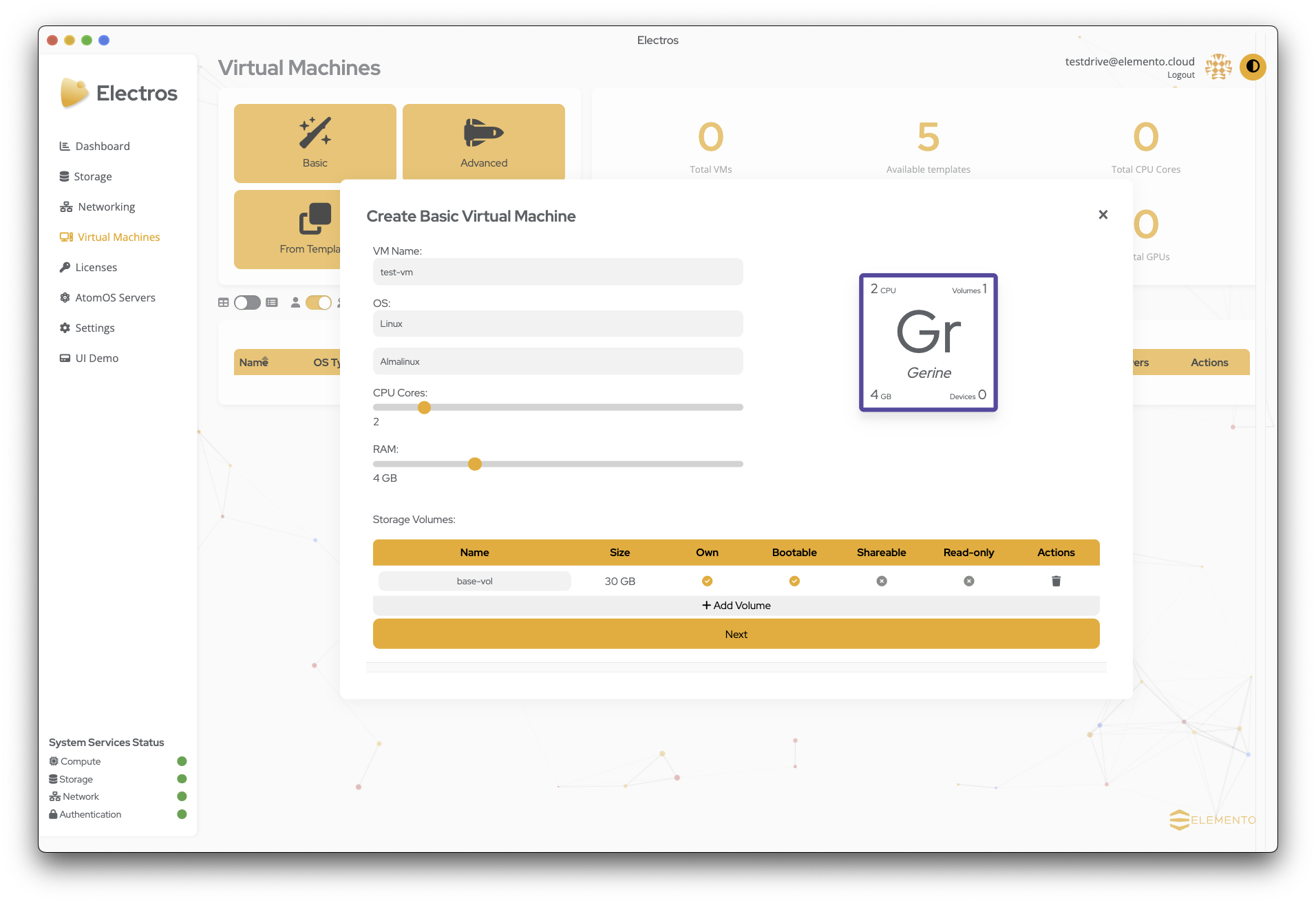Click the Compute green status dot

point(182,761)
